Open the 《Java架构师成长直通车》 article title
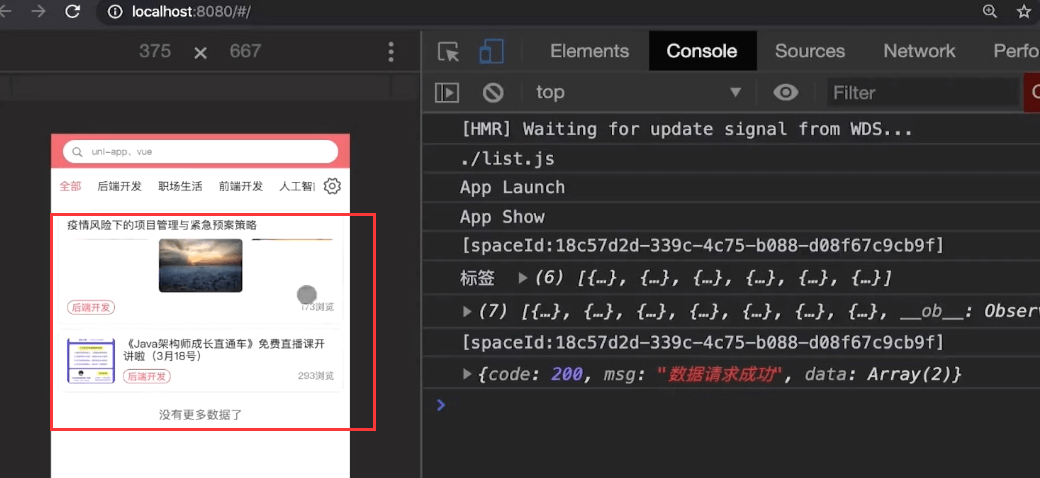 point(224,350)
